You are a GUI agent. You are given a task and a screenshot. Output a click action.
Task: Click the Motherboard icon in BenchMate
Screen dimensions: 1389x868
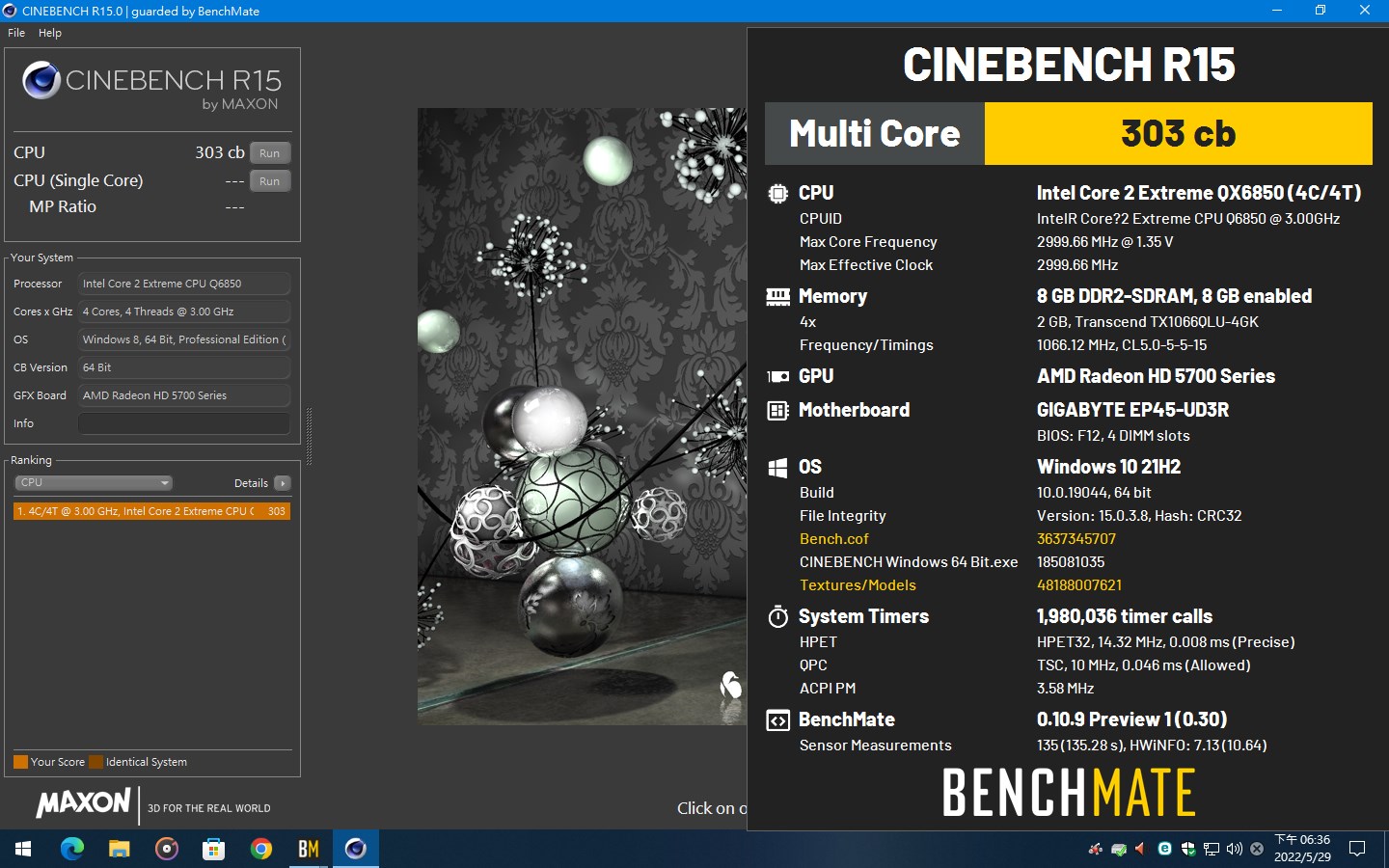(777, 411)
